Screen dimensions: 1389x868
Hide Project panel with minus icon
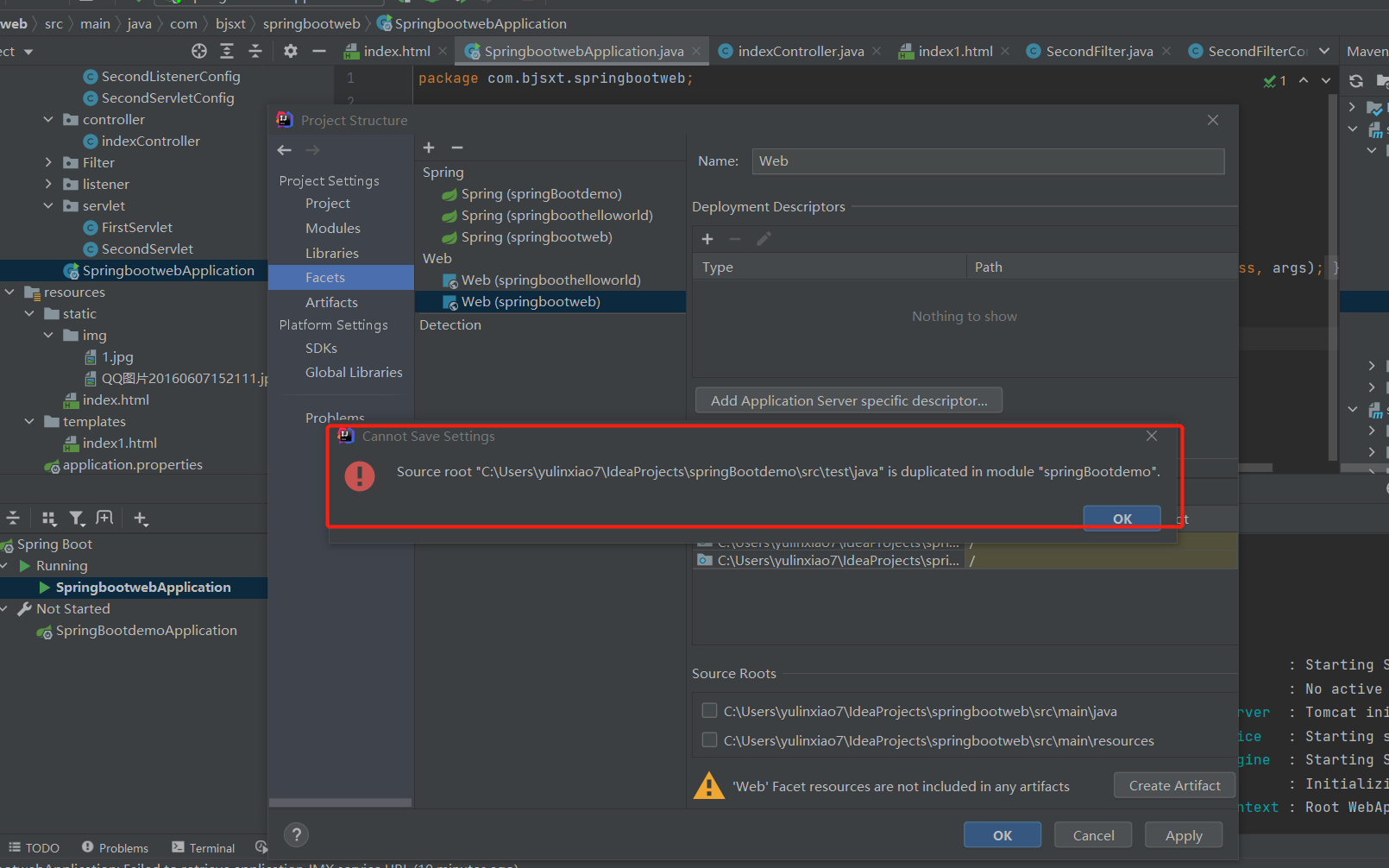click(x=319, y=52)
